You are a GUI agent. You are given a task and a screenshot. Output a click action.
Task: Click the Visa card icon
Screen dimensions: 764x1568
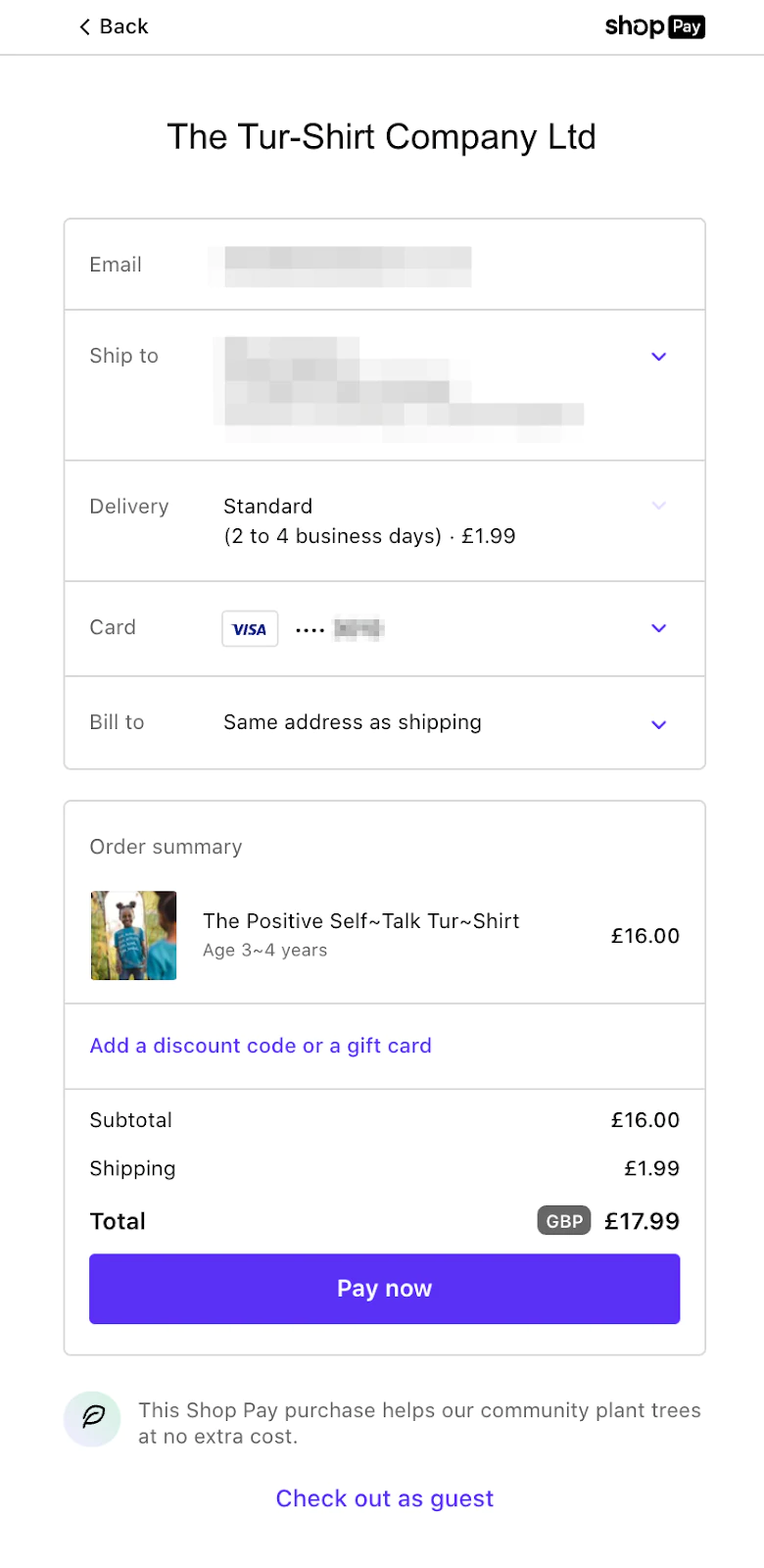(250, 629)
